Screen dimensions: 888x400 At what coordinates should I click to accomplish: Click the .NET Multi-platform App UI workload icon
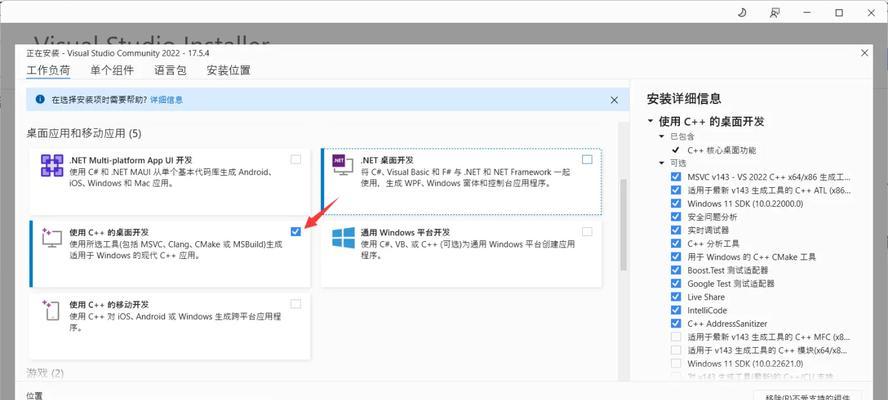(x=52, y=165)
